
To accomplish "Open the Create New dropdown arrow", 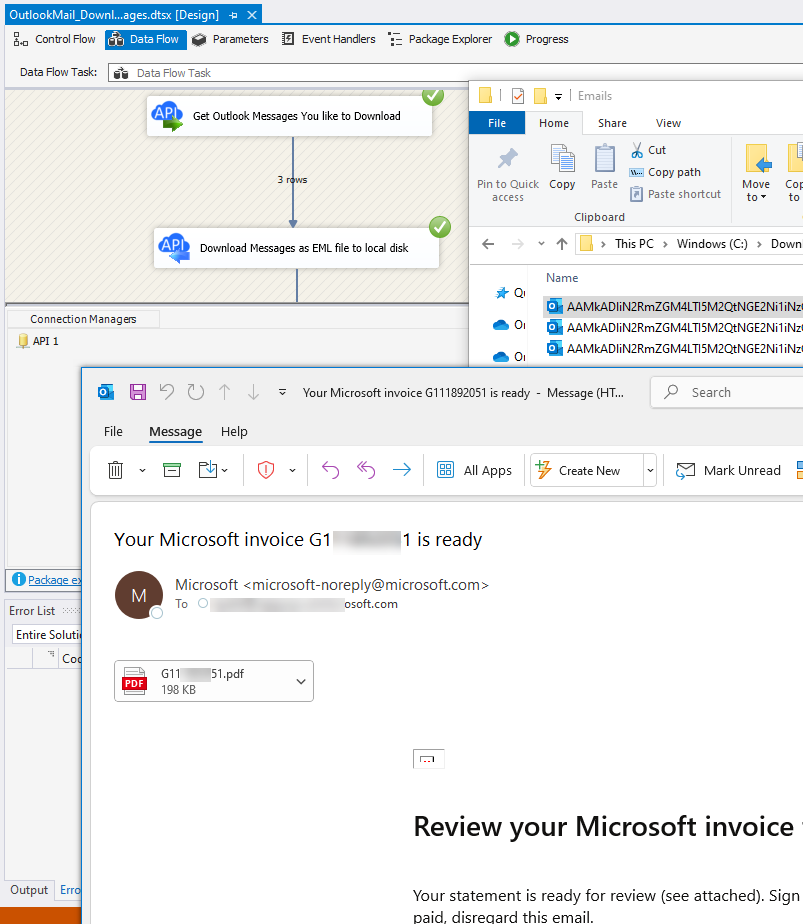I will click(650, 470).
